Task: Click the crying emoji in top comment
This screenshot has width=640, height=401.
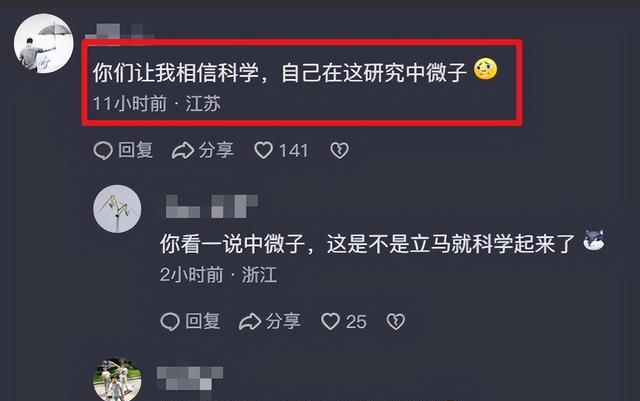Action: coord(485,69)
